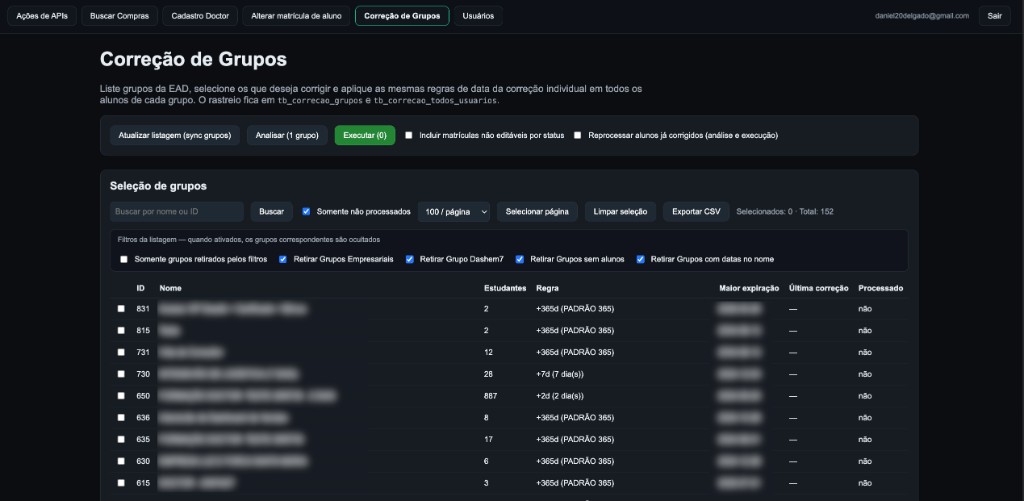Click the Seleção de grupos heading
Screen dimensions: 1024x501
pos(158,186)
